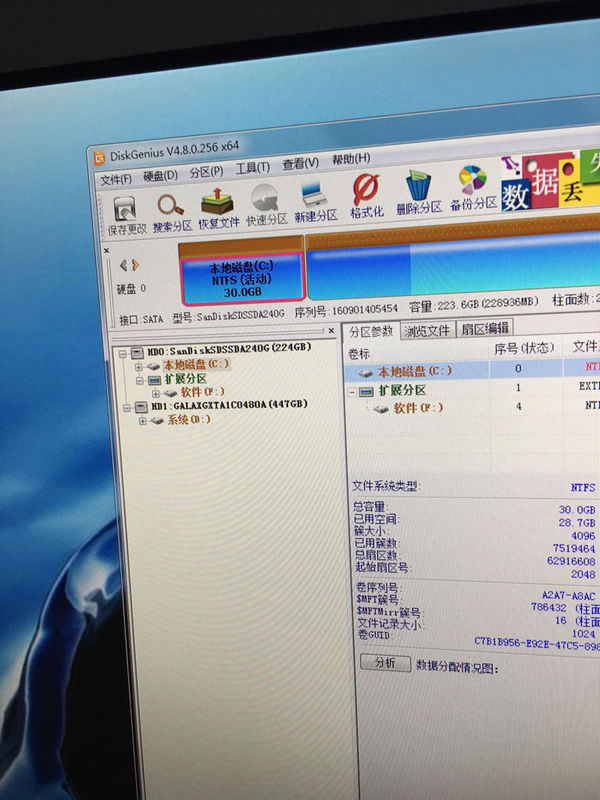Screen dimensions: 600x800
Task: Open the 工具(T) menu
Action: (x=253, y=168)
